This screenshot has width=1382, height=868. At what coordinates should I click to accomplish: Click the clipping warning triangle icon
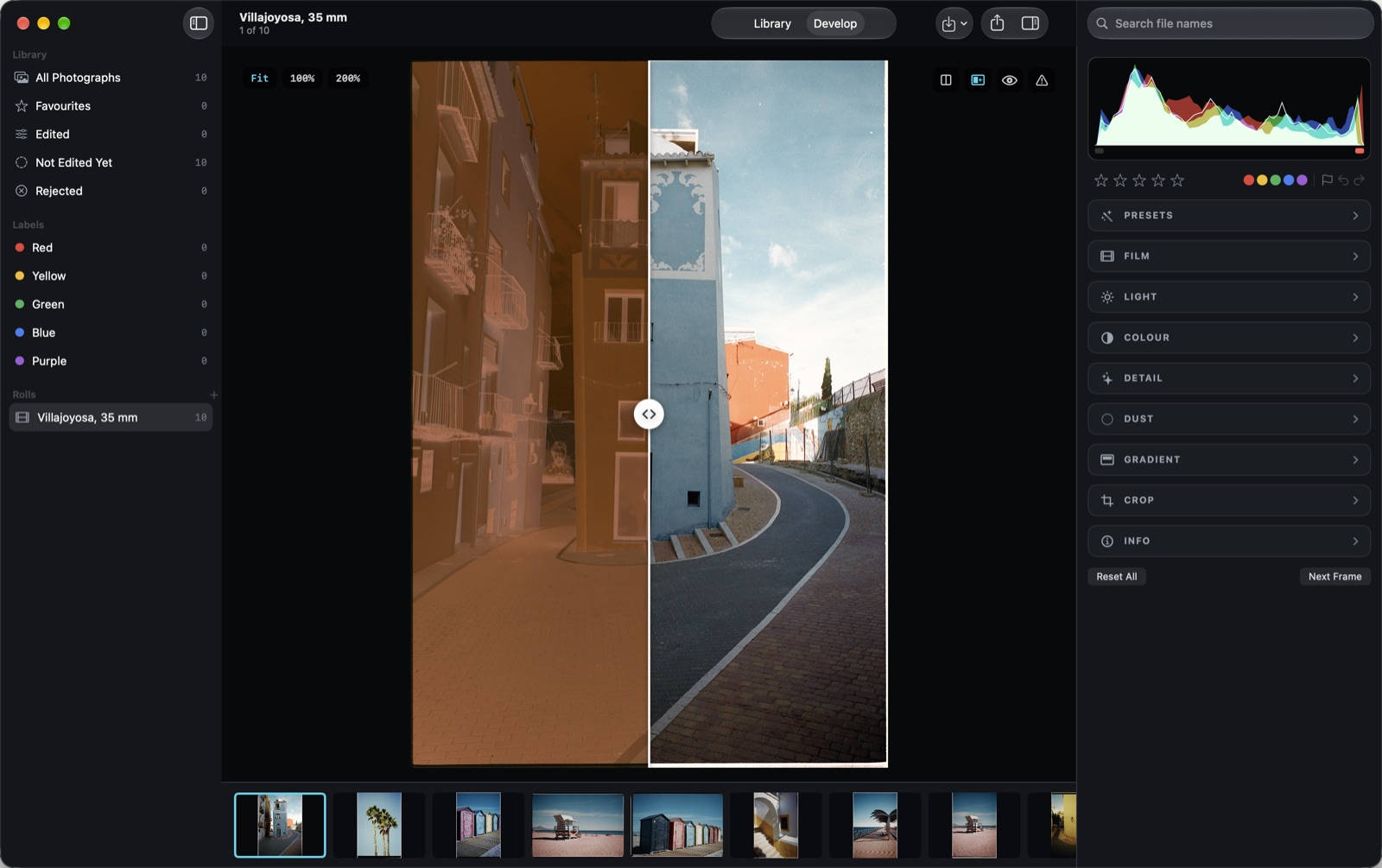click(x=1042, y=80)
